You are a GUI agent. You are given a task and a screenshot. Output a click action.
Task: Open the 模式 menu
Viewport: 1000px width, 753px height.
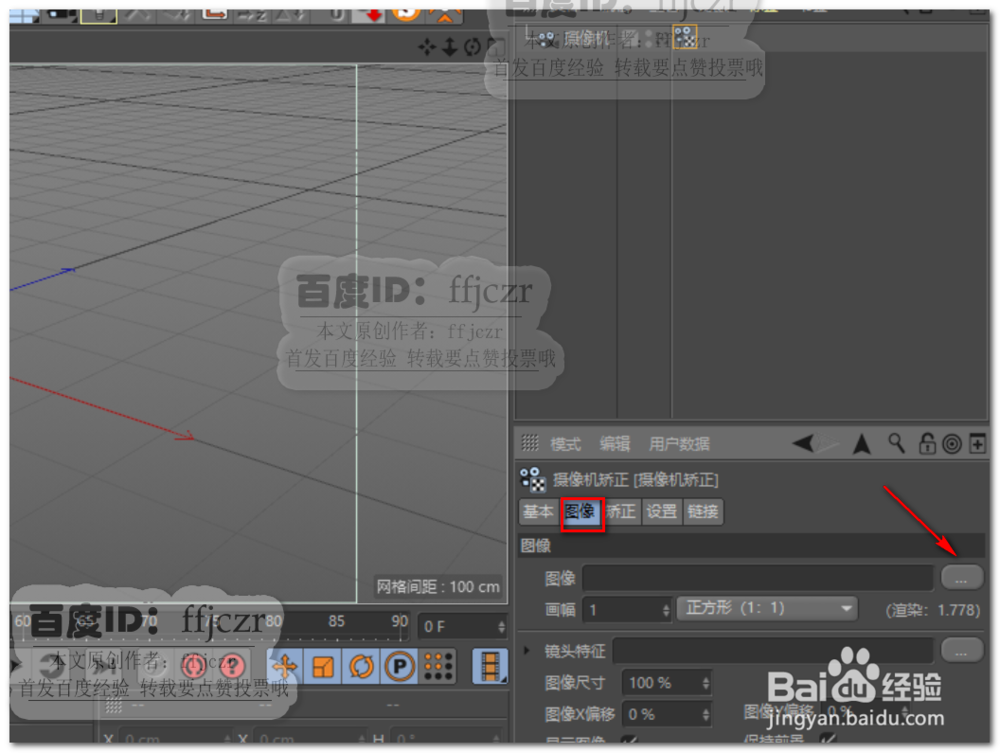(x=565, y=444)
